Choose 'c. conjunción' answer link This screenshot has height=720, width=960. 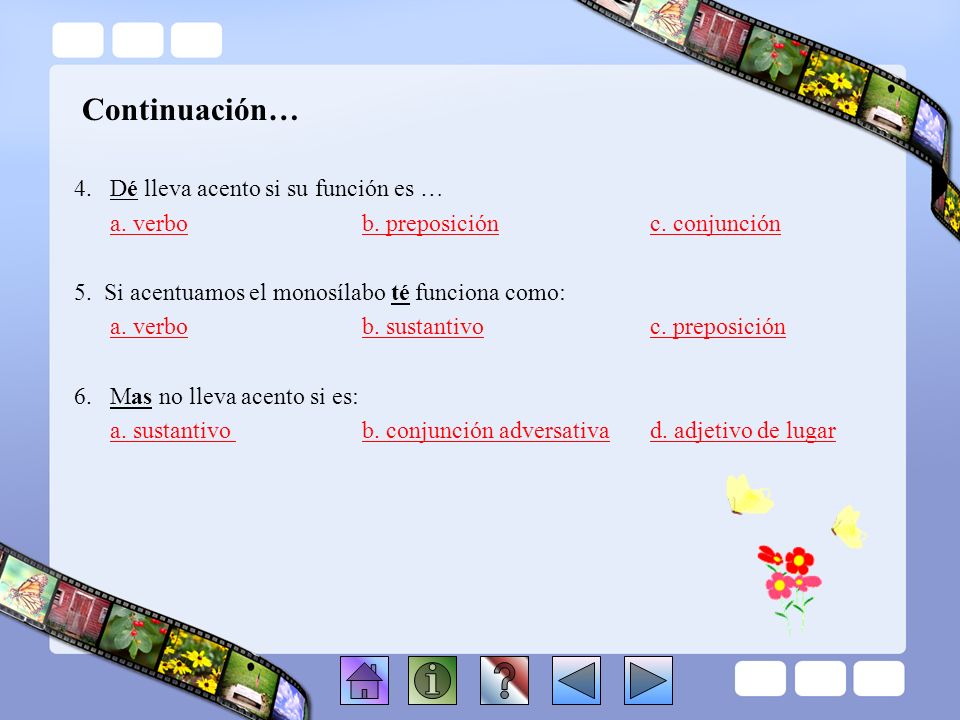coord(715,224)
